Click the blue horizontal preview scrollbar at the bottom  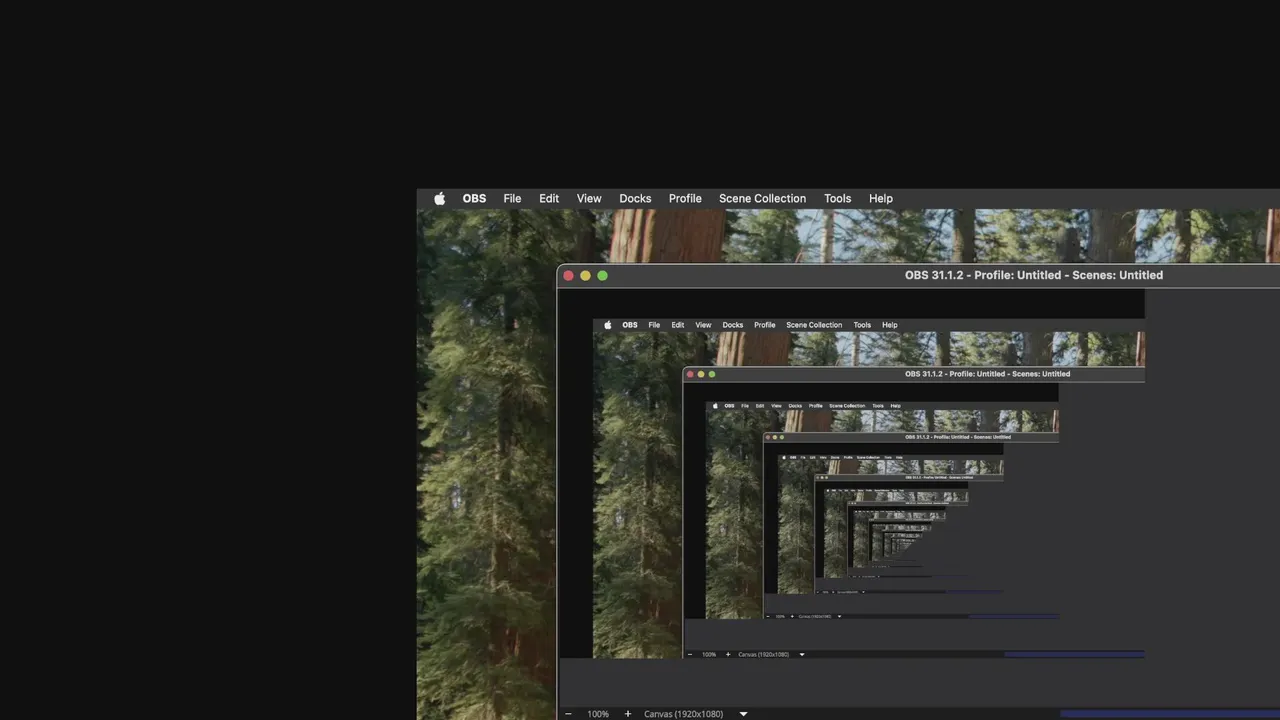coord(1170,714)
